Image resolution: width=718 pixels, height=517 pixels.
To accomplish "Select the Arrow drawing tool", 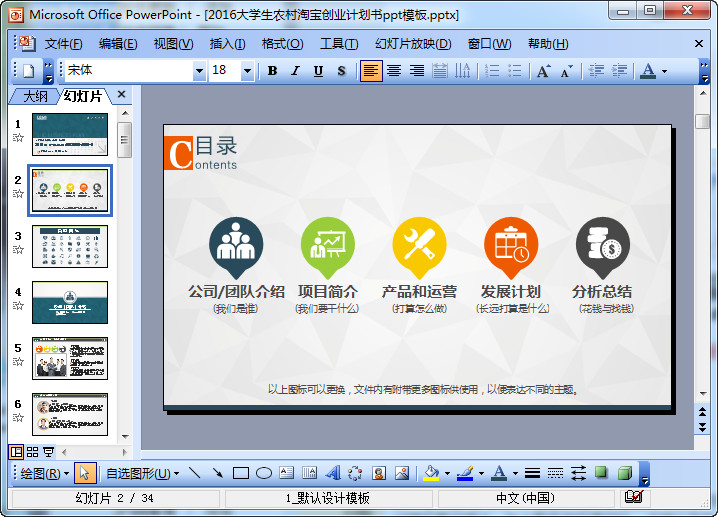I will tap(218, 473).
